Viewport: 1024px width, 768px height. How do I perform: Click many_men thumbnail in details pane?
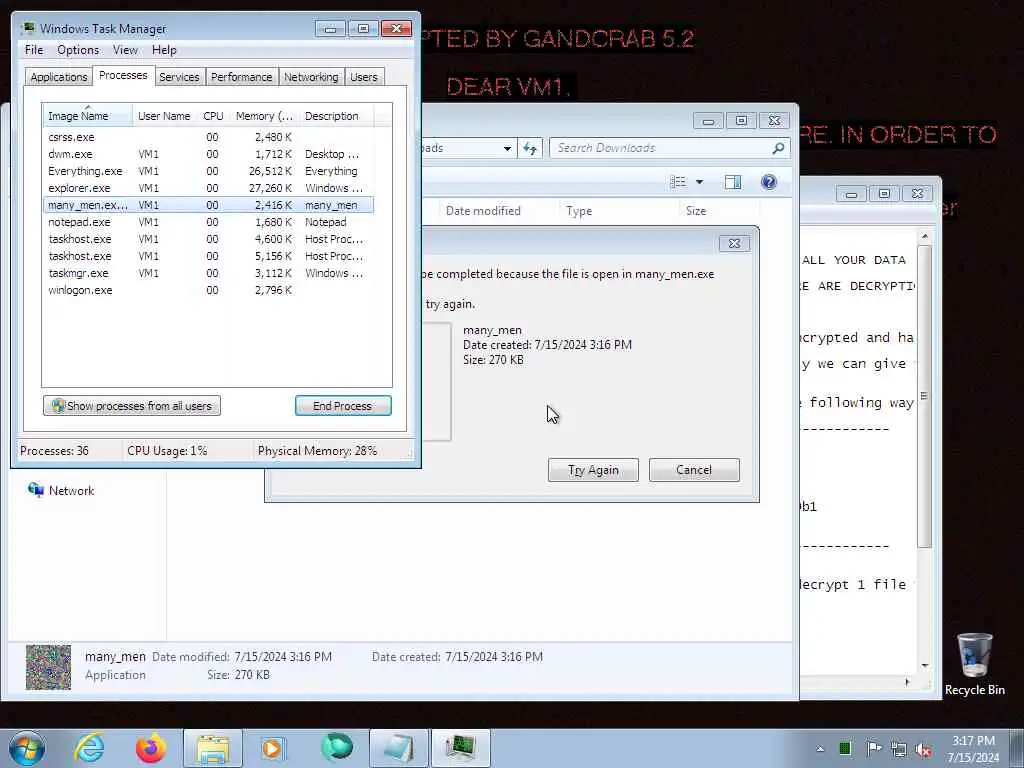pyautogui.click(x=48, y=667)
